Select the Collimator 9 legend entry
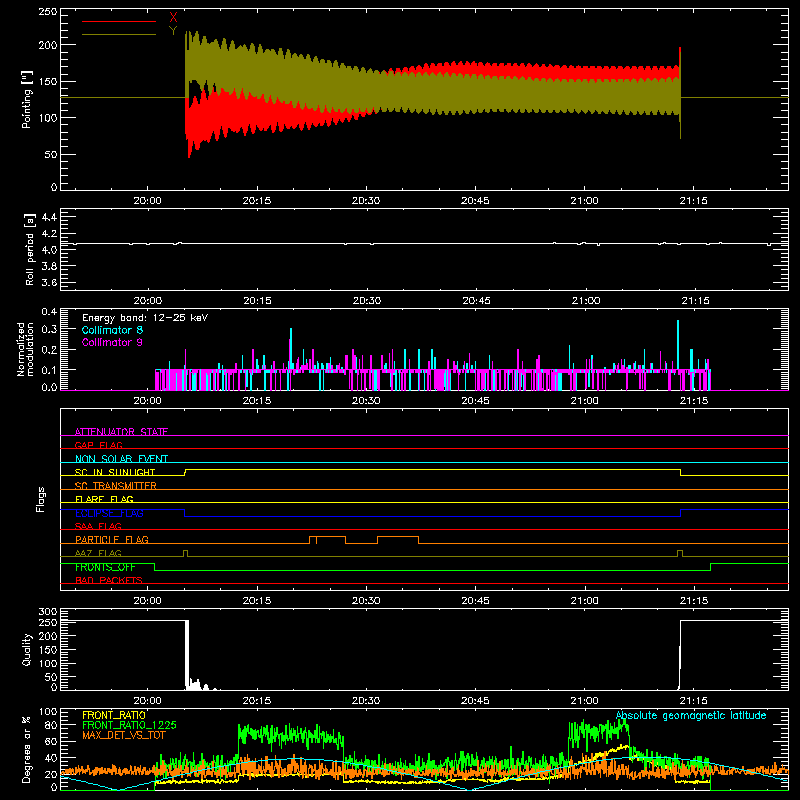Screen dimensions: 800x800 [x=112, y=342]
